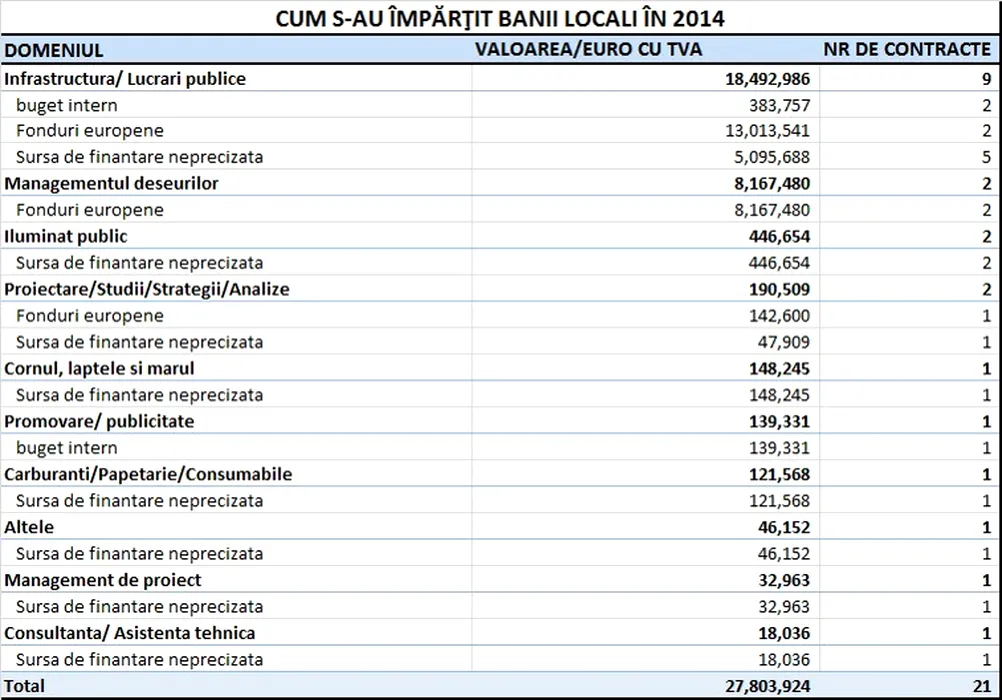Select the 'Infrastructura/ Lucrari publice' row label

[125, 78]
